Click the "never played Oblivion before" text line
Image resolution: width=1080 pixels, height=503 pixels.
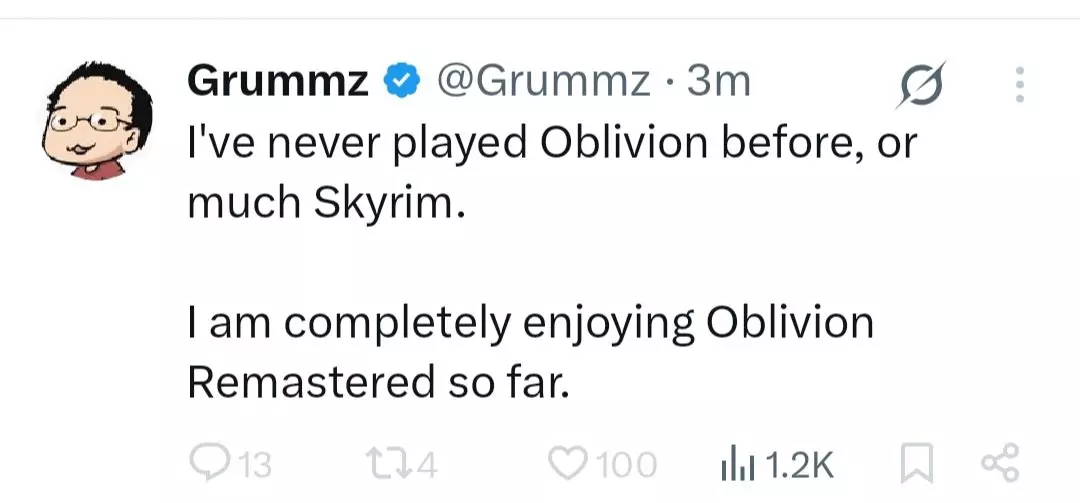[x=552, y=144]
